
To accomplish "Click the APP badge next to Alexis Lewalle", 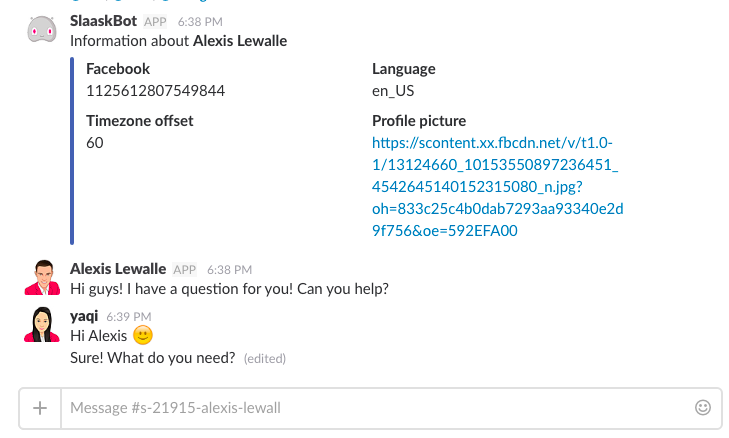I will 185,270.
